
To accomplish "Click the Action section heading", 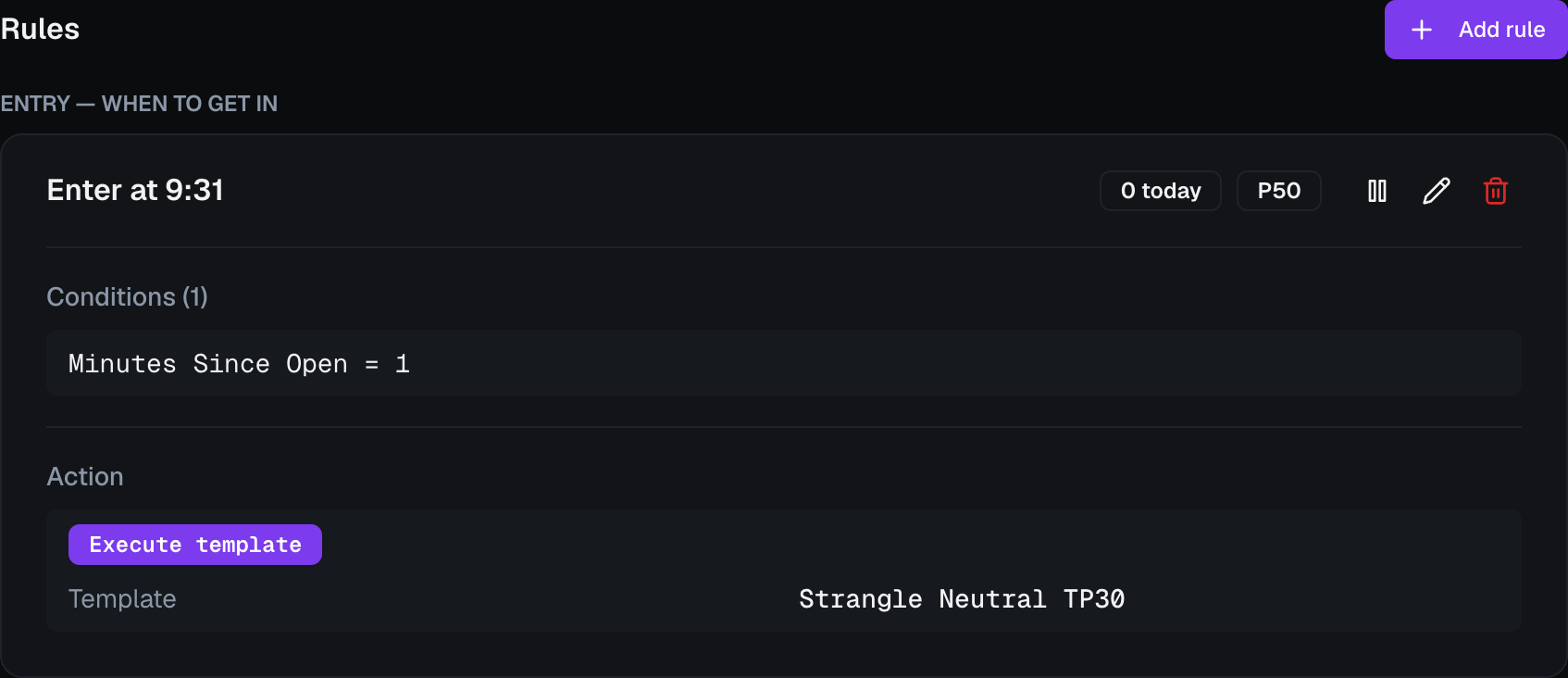I will (85, 476).
